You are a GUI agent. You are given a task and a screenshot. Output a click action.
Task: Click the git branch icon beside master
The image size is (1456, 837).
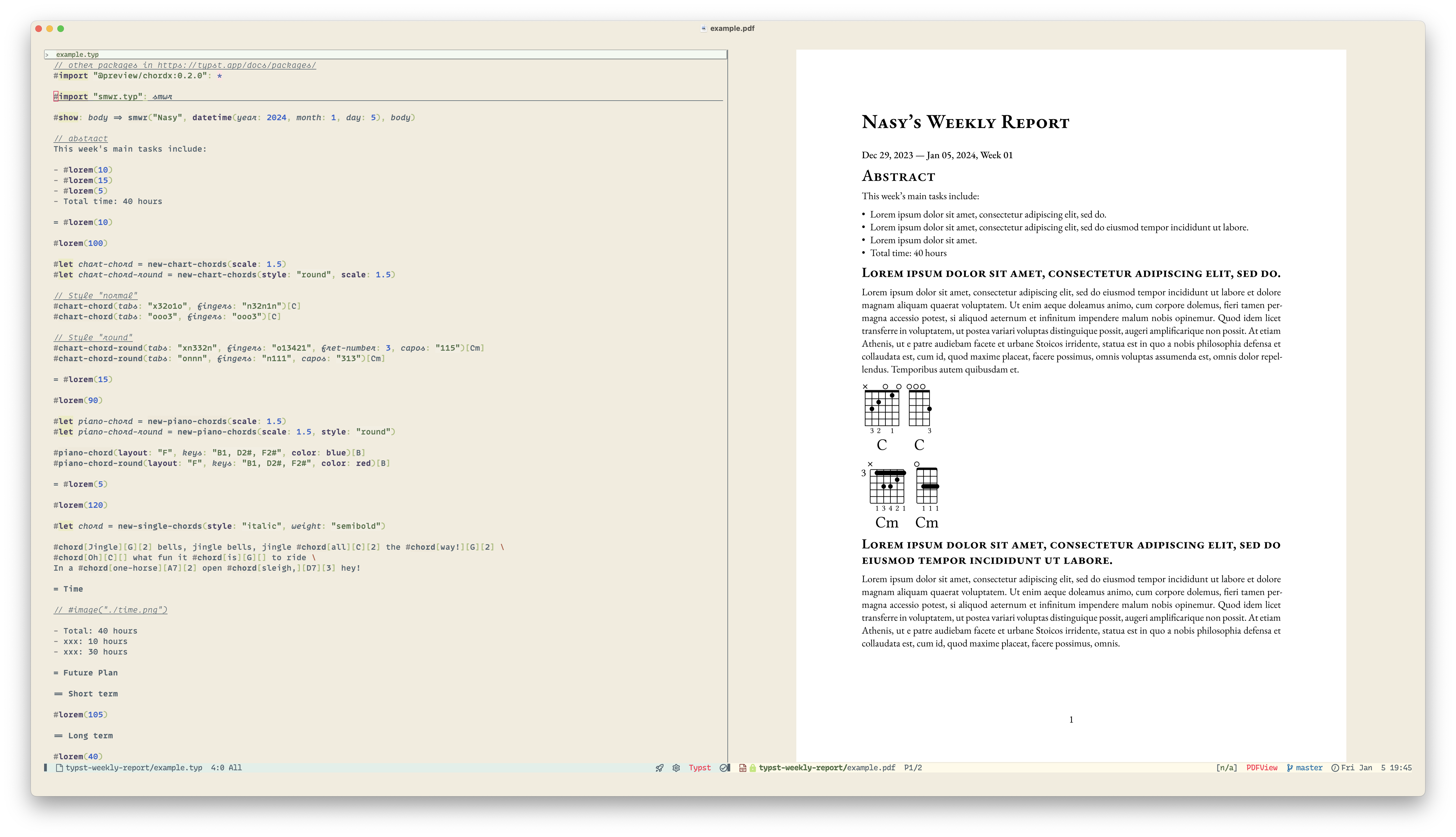pyautogui.click(x=1289, y=768)
